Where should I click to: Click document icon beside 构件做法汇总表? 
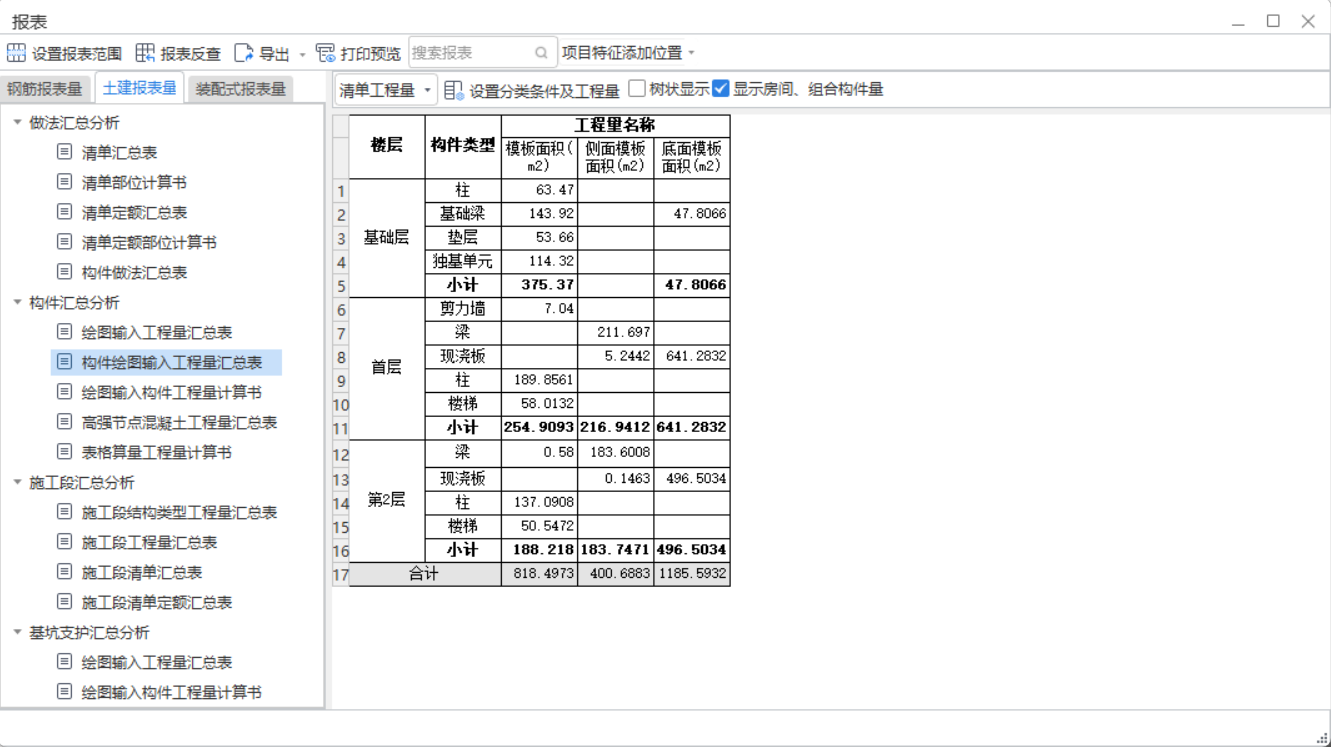[x=65, y=272]
